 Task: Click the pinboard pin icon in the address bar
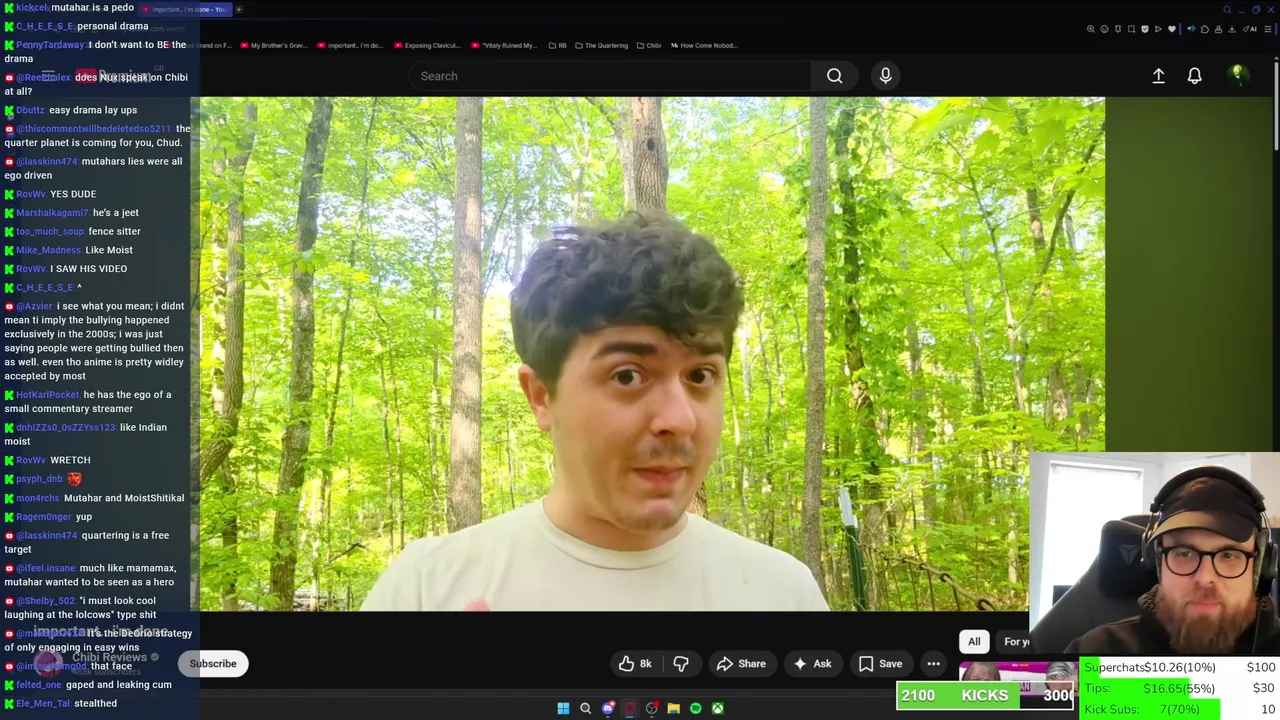[1118, 29]
